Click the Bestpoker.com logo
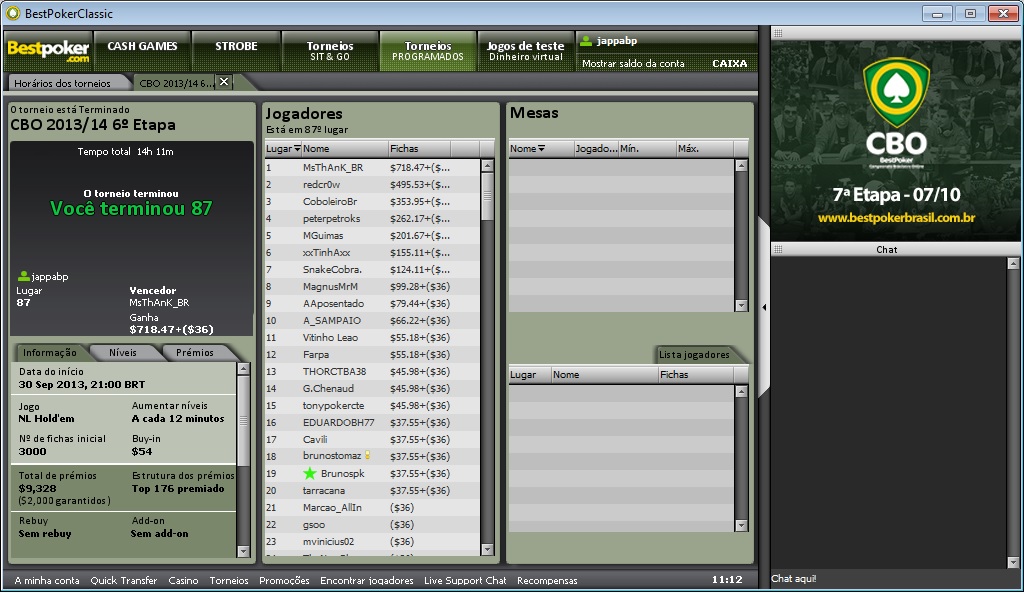The height and width of the screenshot is (614, 1024). click(48, 50)
